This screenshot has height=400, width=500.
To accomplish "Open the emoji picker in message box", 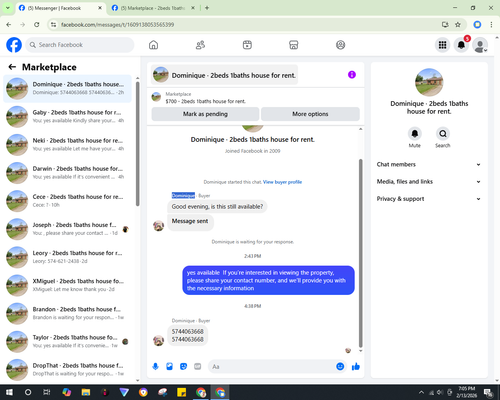I will tap(340, 367).
